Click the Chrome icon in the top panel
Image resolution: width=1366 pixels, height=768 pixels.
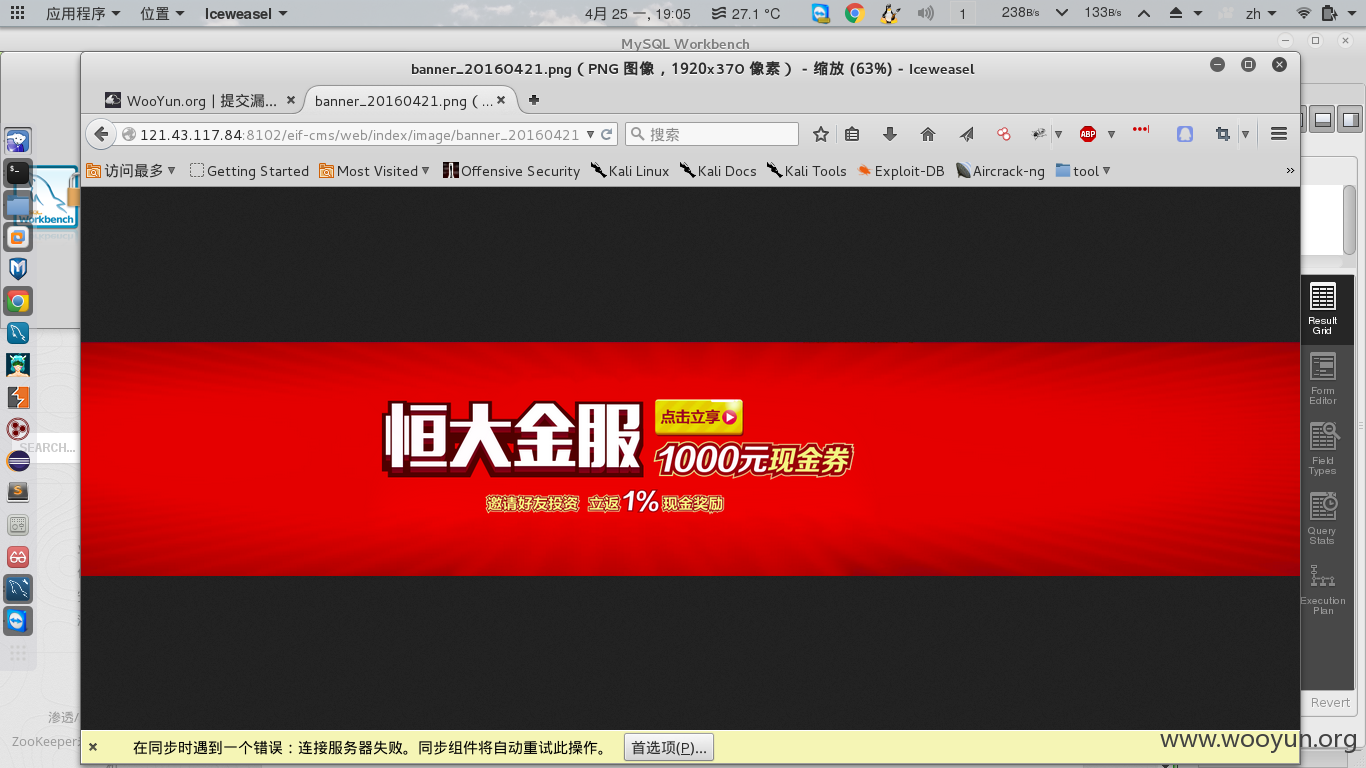click(x=854, y=13)
